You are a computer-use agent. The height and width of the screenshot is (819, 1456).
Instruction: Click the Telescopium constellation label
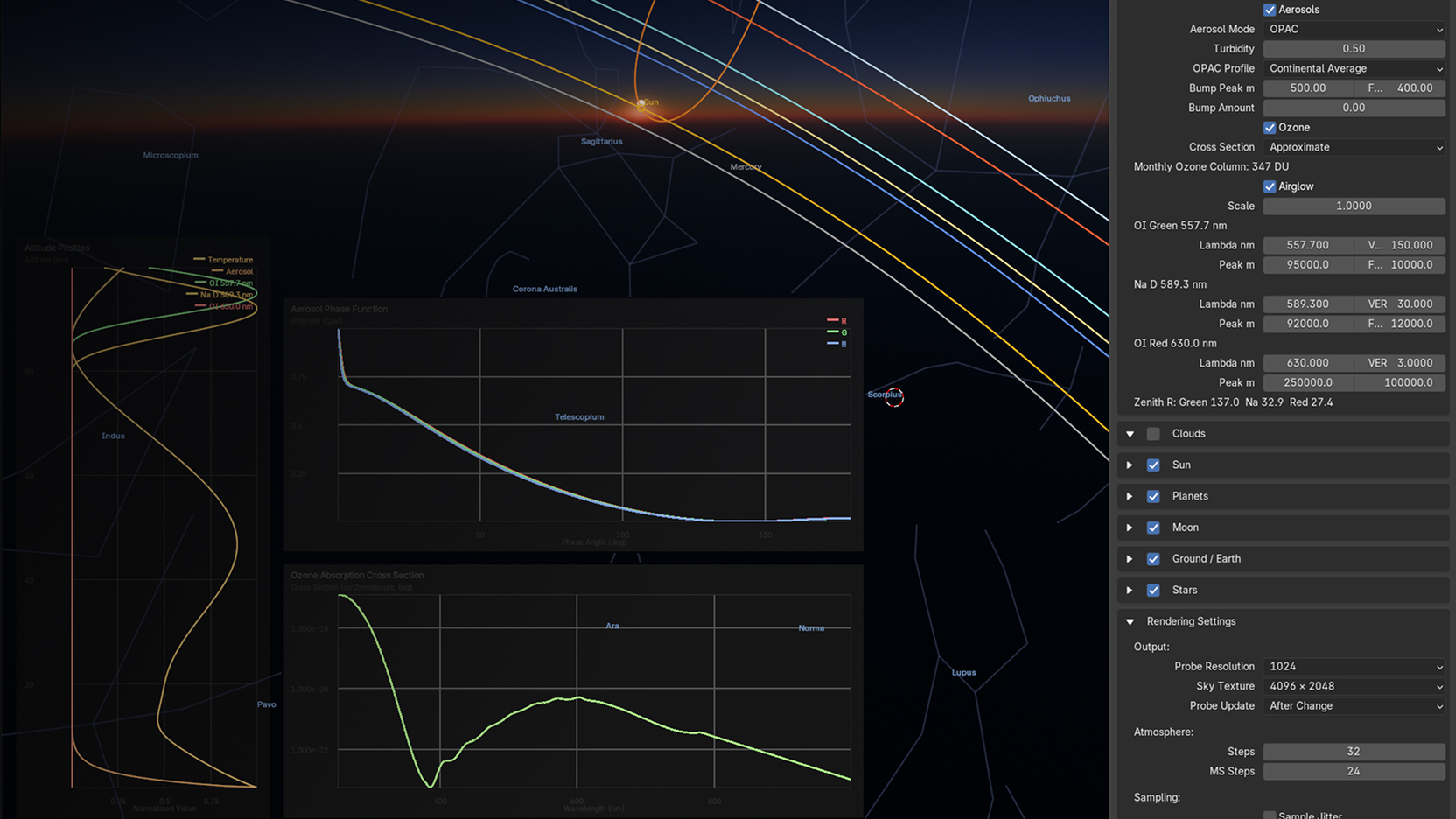pyautogui.click(x=579, y=417)
